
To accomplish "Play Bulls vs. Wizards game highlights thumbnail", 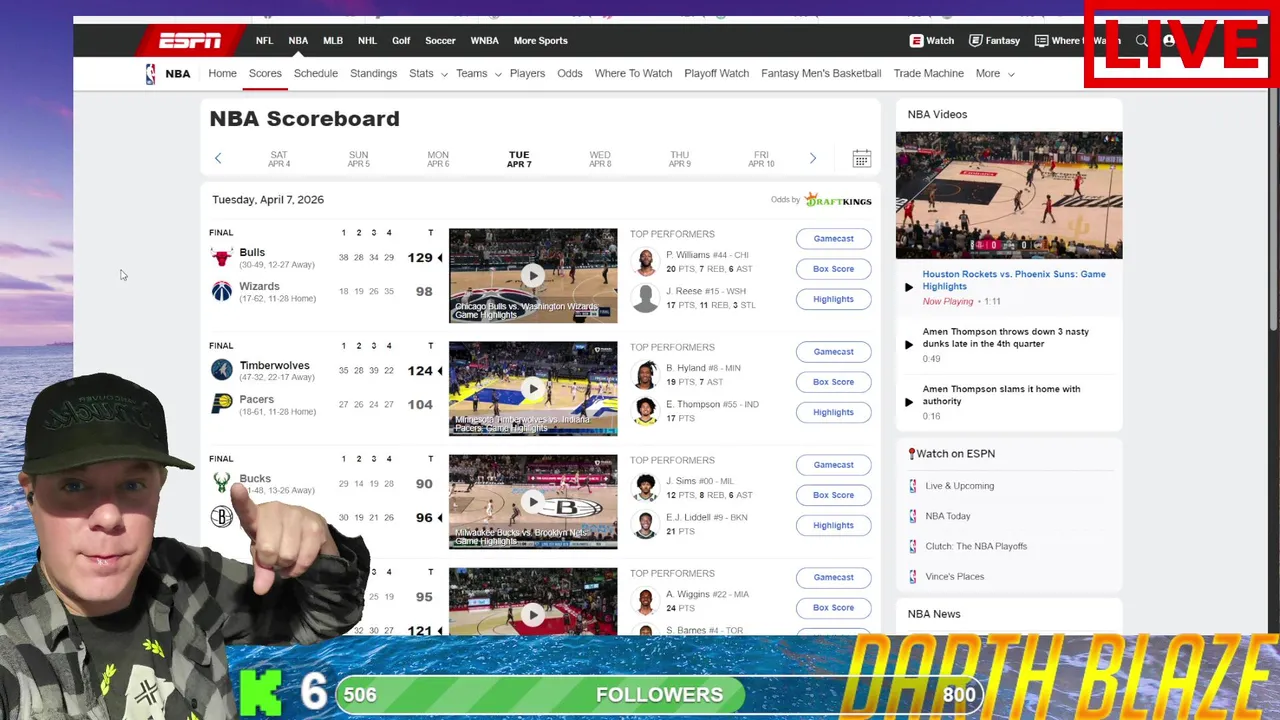I will [533, 276].
